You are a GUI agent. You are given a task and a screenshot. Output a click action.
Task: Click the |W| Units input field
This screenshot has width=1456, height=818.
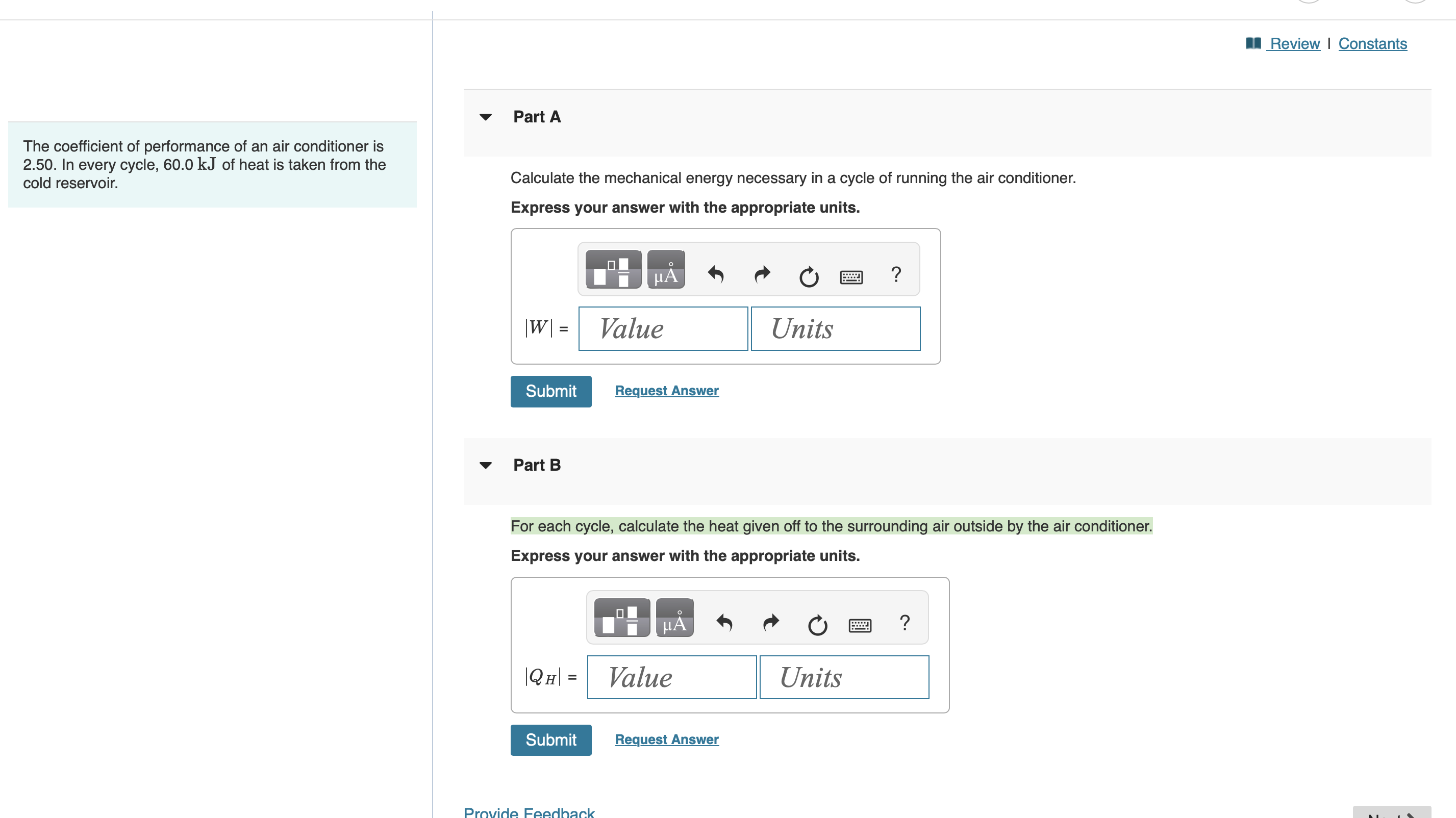[x=836, y=329]
